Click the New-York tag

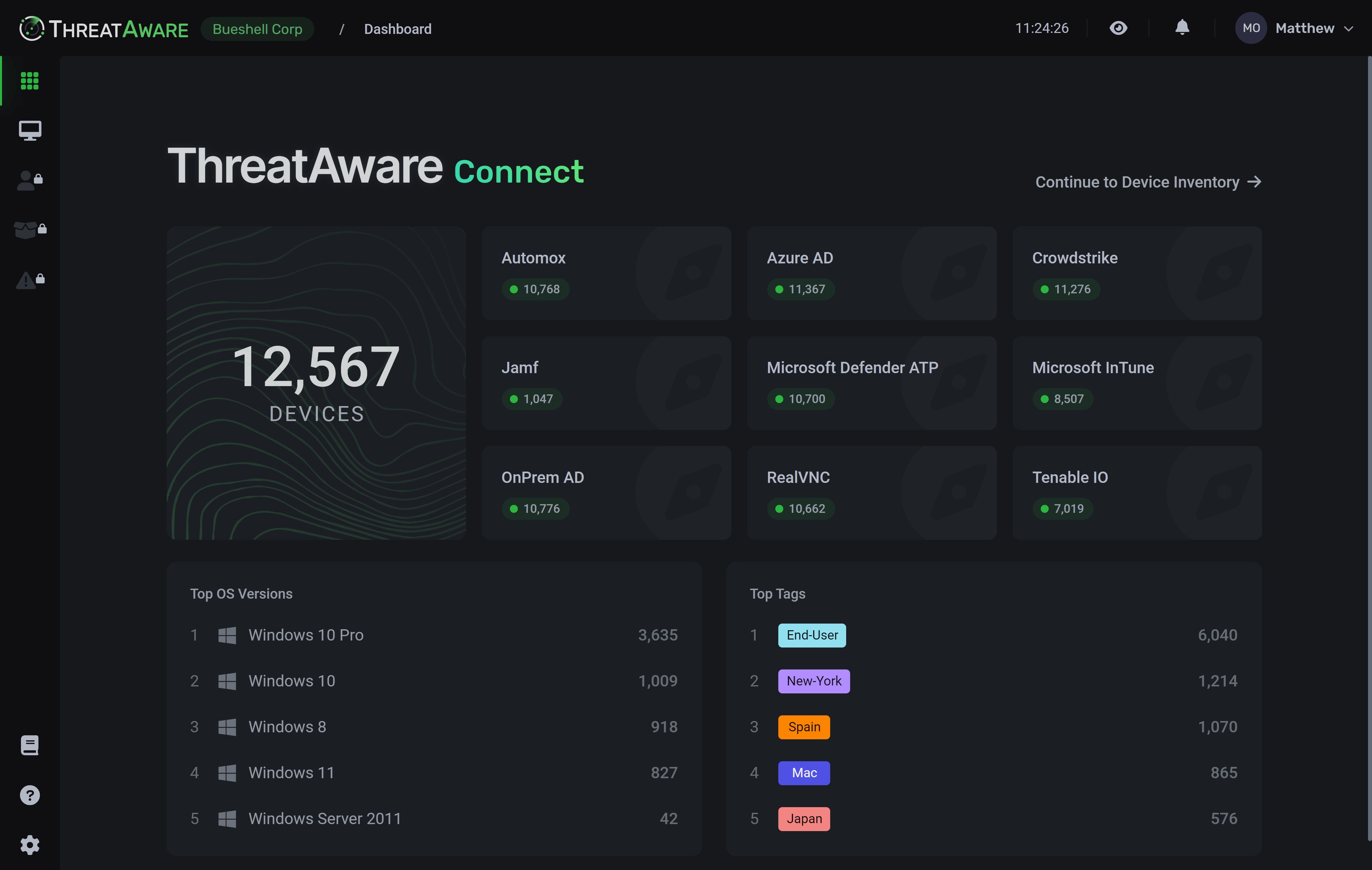pos(814,681)
